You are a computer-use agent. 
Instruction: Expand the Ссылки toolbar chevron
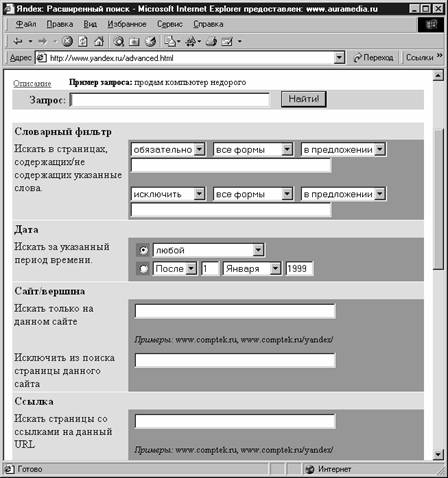[439, 55]
